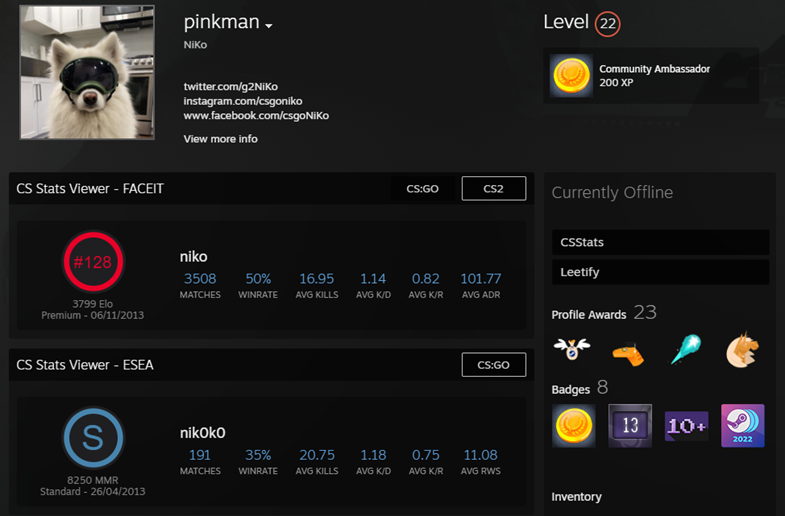Open the Leetify link
This screenshot has height=516, width=785.
[660, 272]
